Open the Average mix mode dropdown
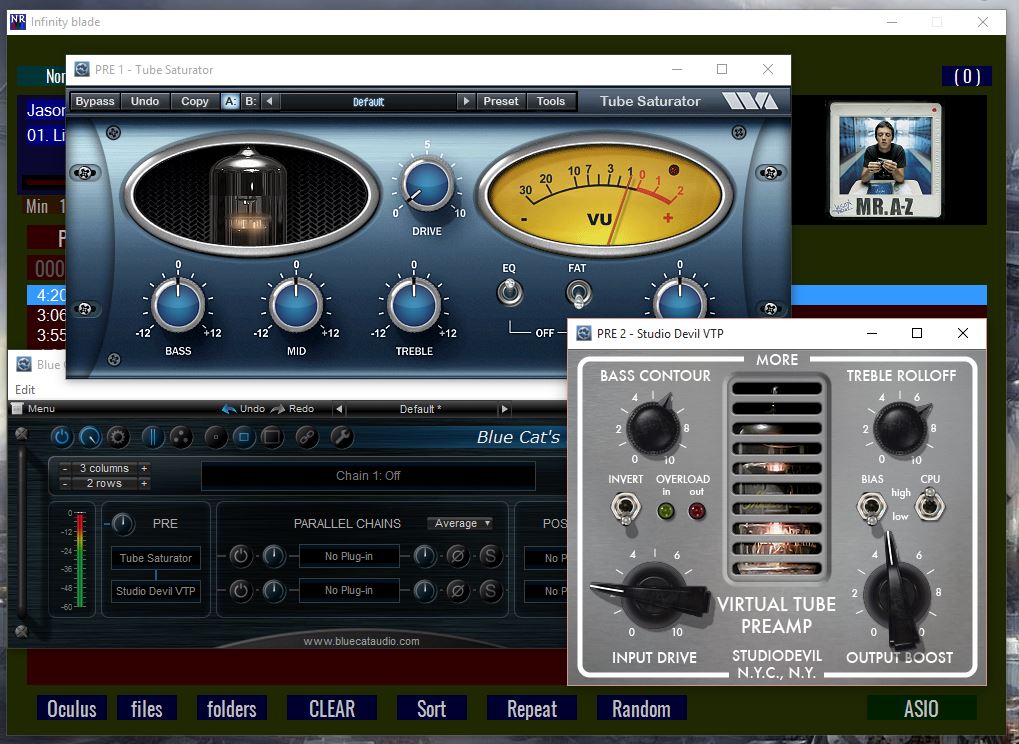1019x744 pixels. coord(460,523)
